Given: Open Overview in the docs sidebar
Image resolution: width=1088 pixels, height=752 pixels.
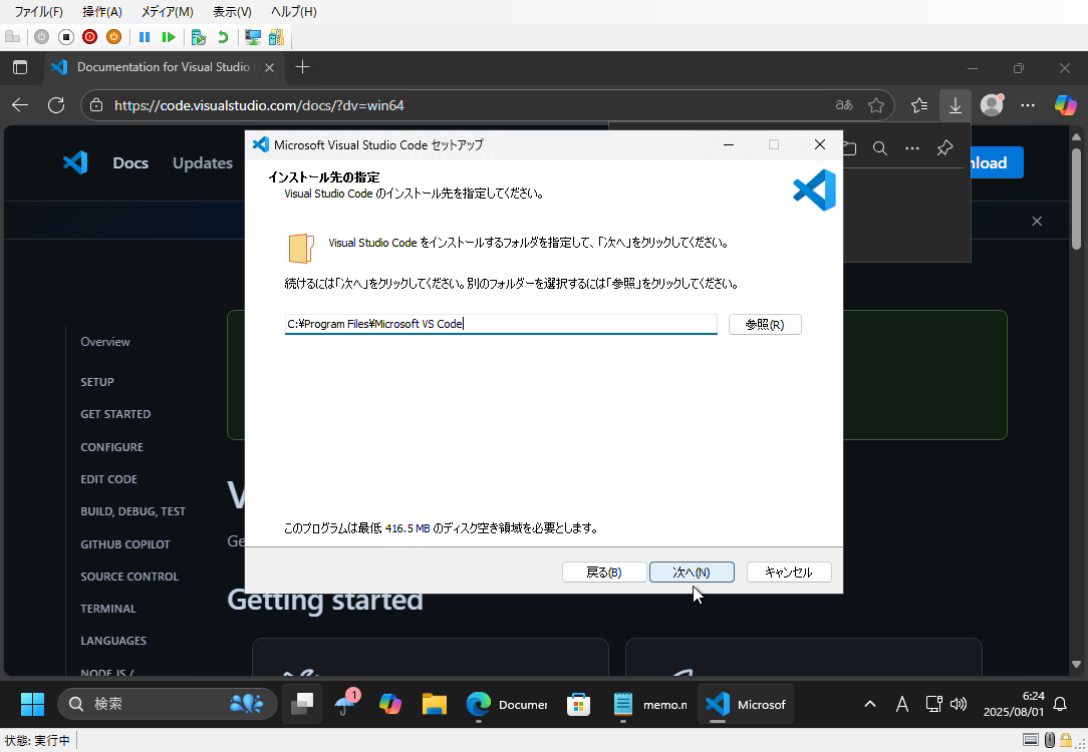Looking at the screenshot, I should click(x=105, y=341).
